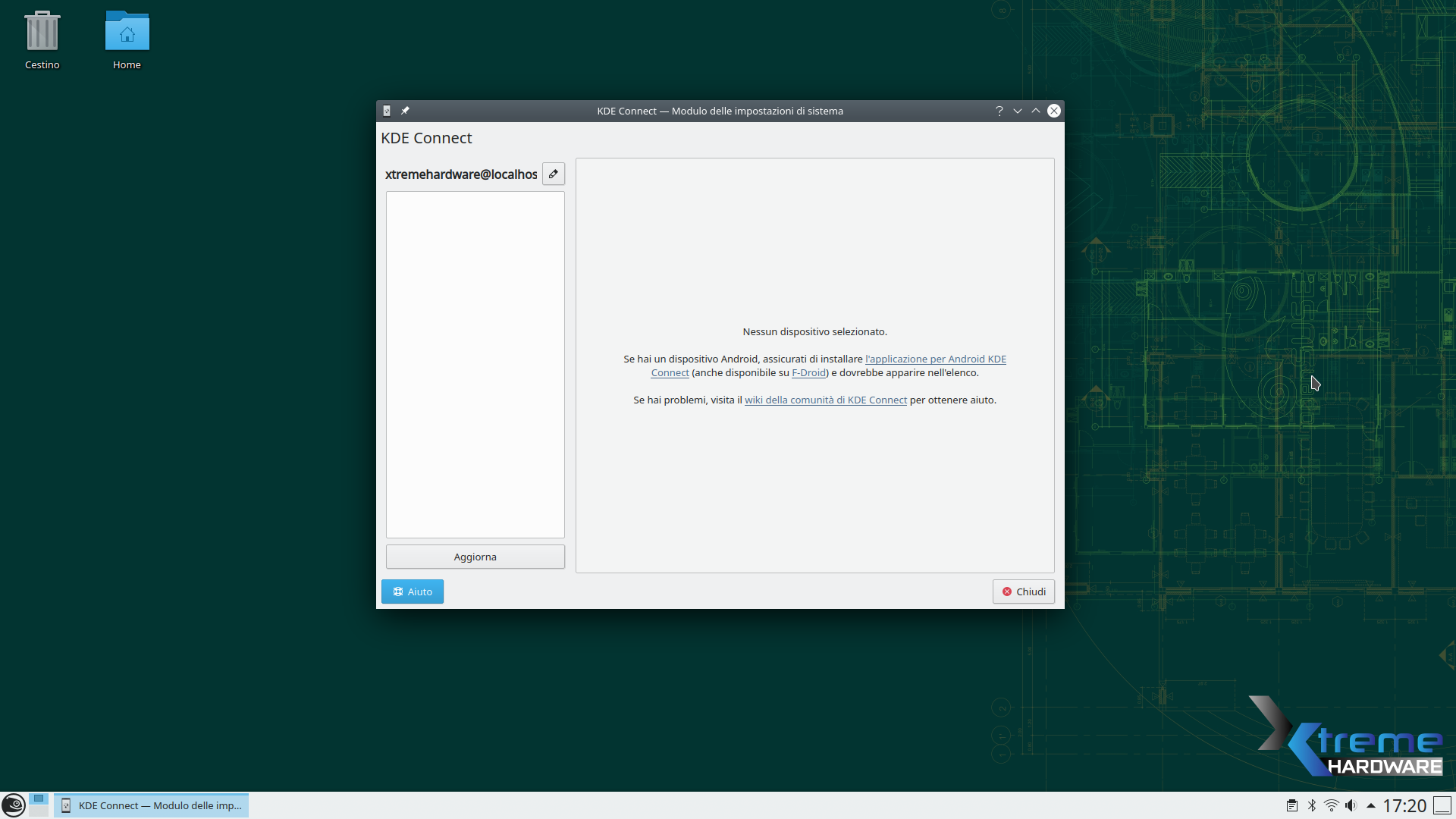Image resolution: width=1456 pixels, height=819 pixels.
Task: Open the Bluetooth tray icon
Action: tap(1312, 805)
